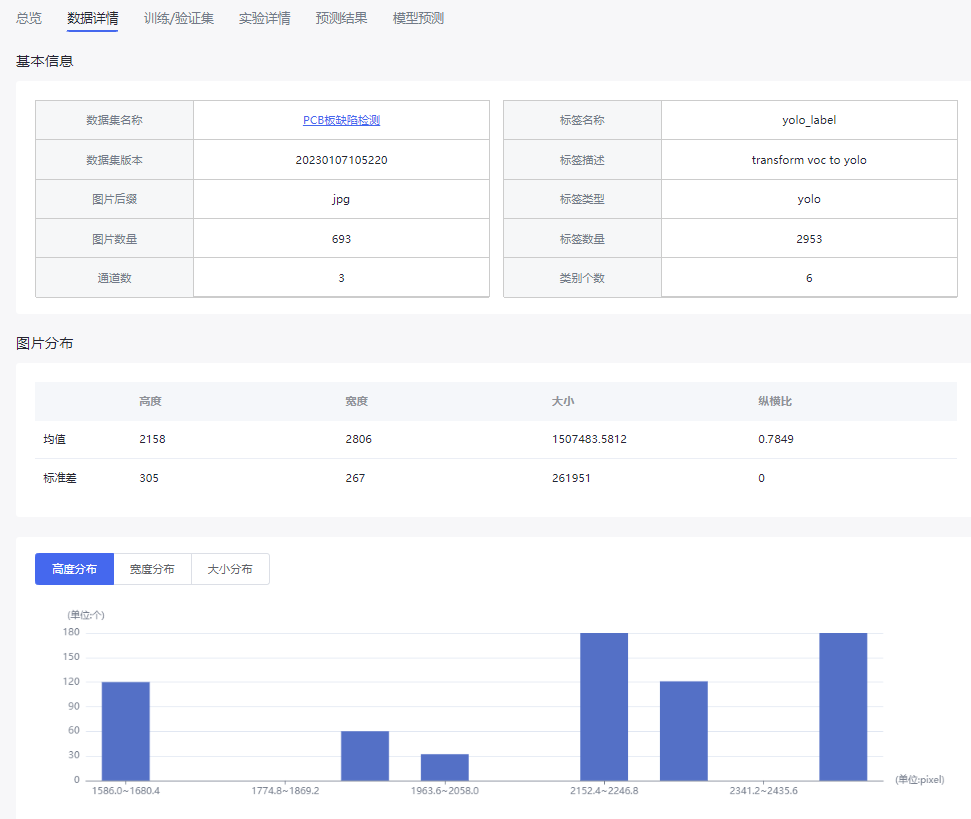Click the dataset version value 20230107105220

(x=341, y=160)
